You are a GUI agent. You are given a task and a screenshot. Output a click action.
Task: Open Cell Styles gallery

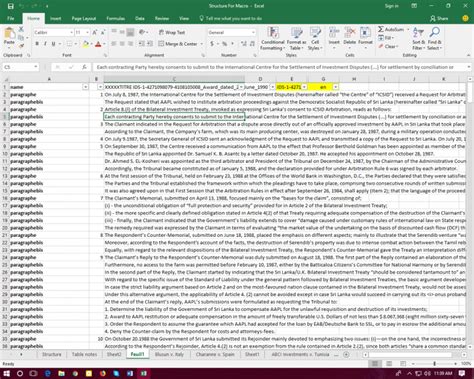315,39
